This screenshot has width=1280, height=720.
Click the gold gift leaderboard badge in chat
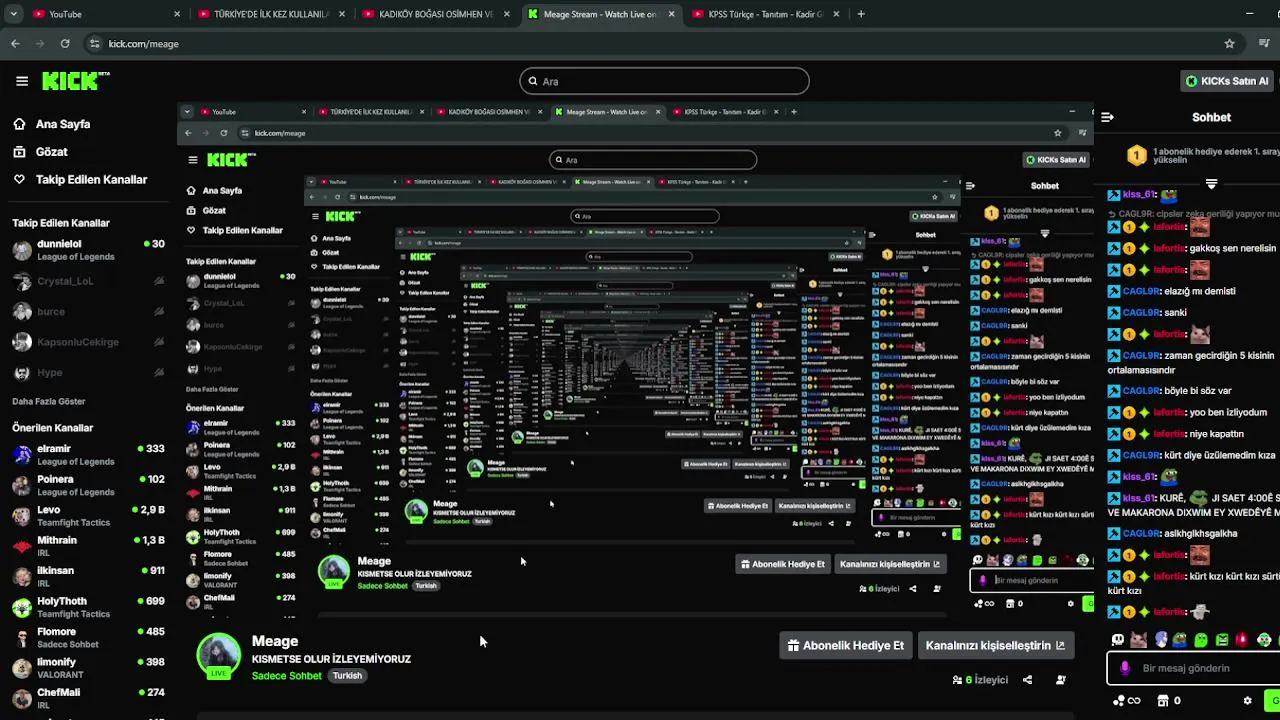1136,155
